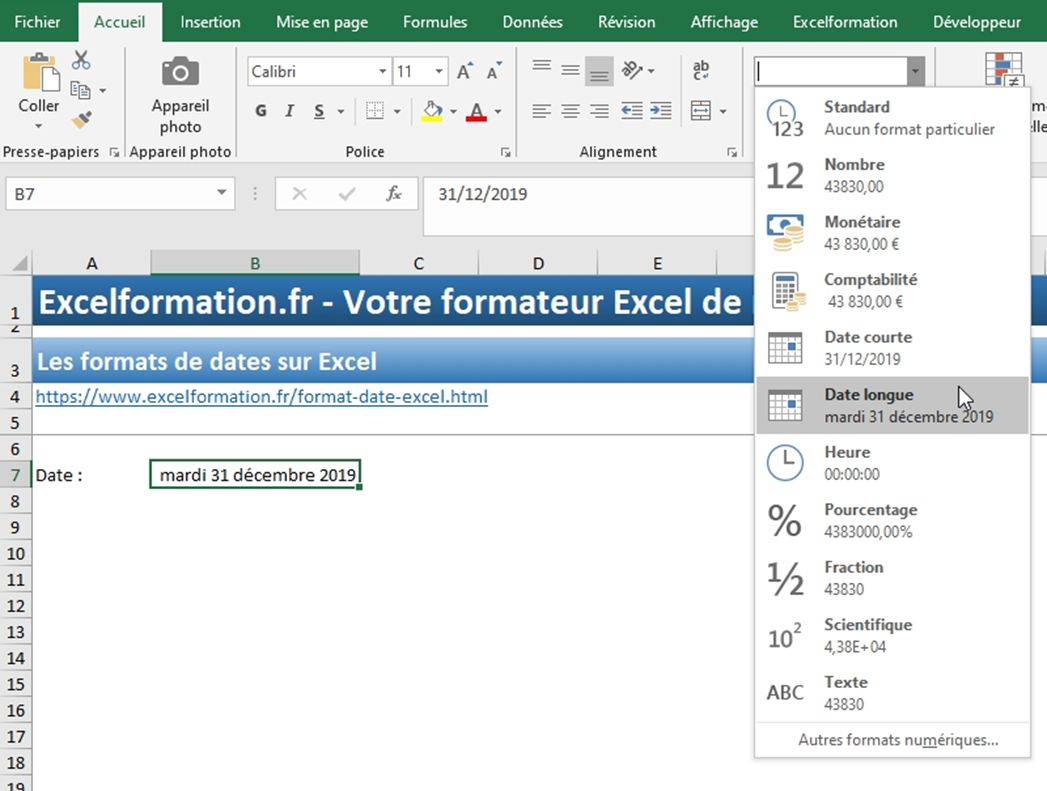Toggle bottom vertical alignment
The height and width of the screenshot is (791, 1047).
coord(600,71)
